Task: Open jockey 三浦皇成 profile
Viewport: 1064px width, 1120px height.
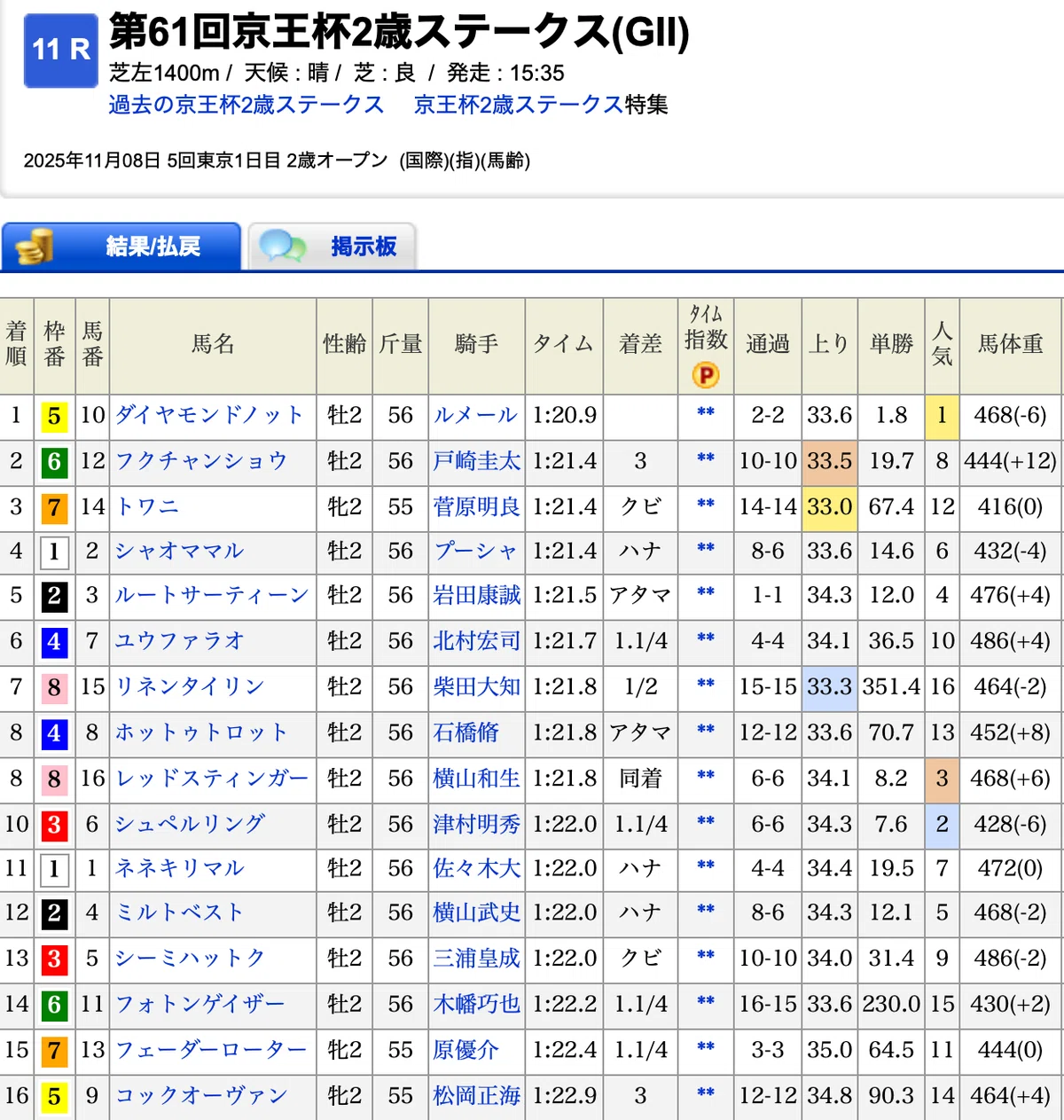Action: (x=477, y=959)
